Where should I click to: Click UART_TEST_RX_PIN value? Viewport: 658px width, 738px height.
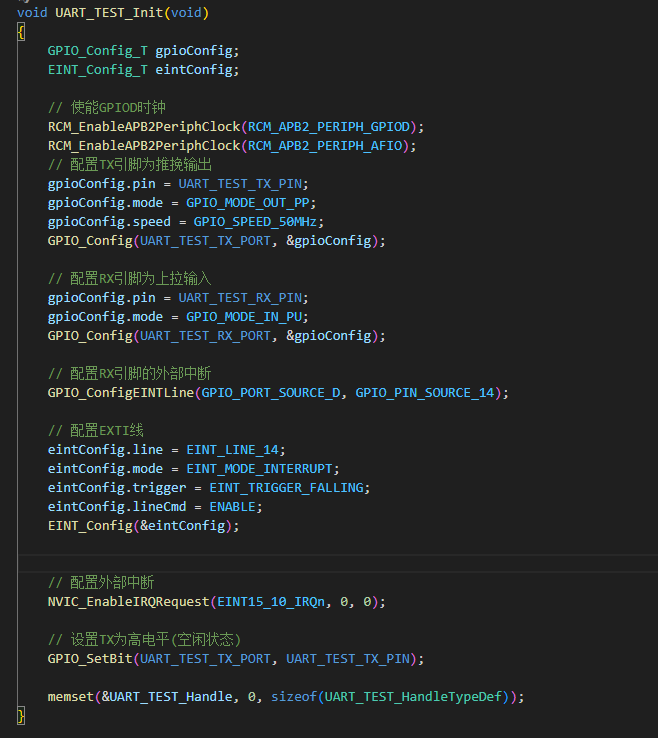click(240, 298)
